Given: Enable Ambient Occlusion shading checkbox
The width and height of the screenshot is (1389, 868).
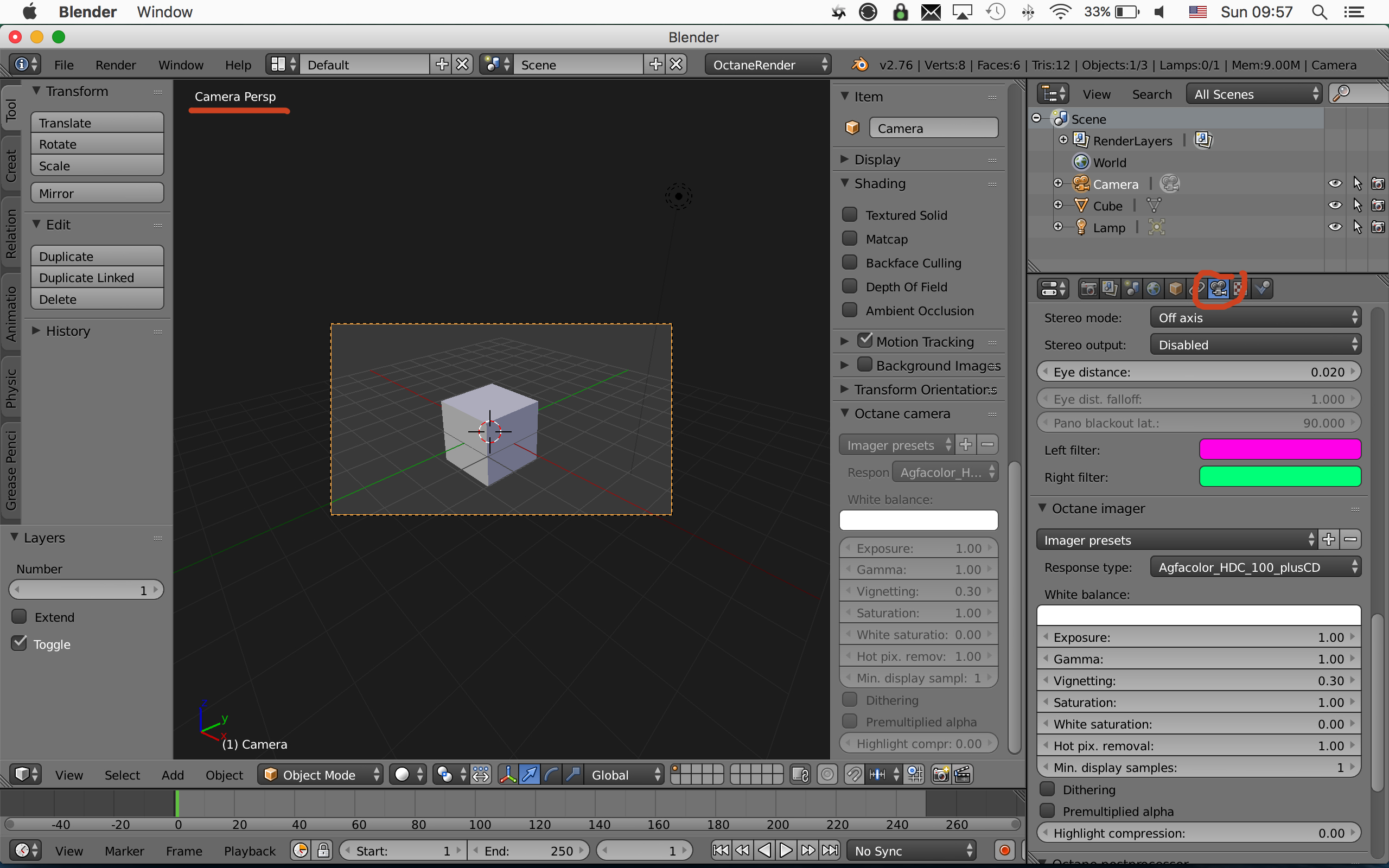Looking at the screenshot, I should tap(850, 310).
